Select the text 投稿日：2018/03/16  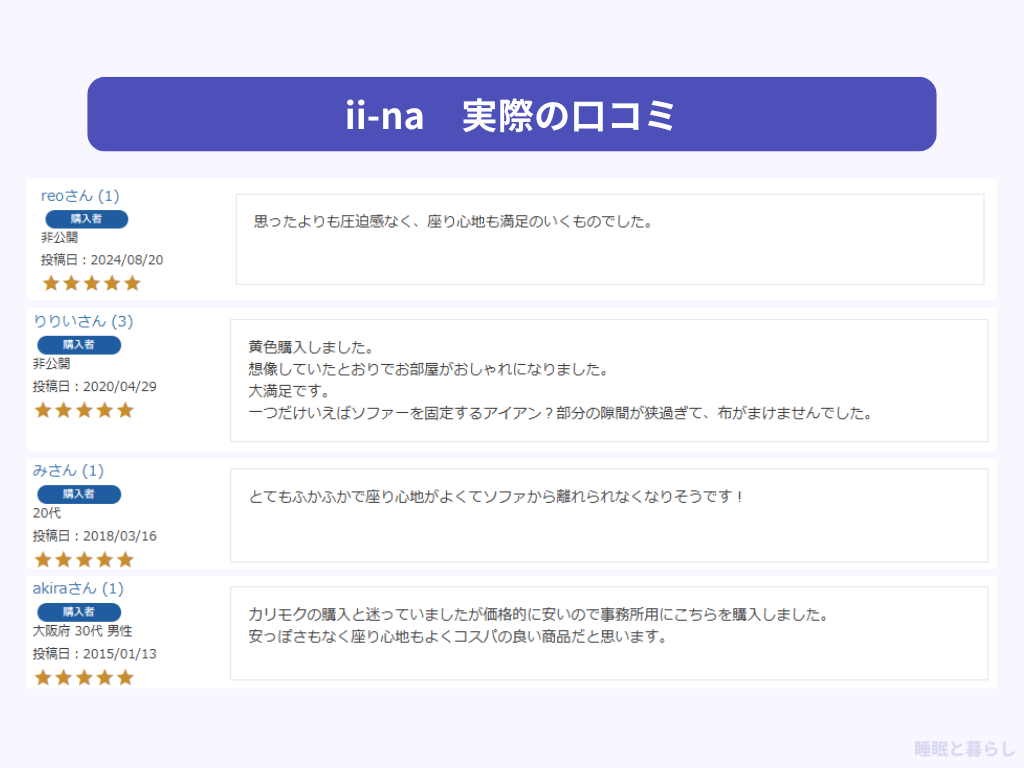95,536
